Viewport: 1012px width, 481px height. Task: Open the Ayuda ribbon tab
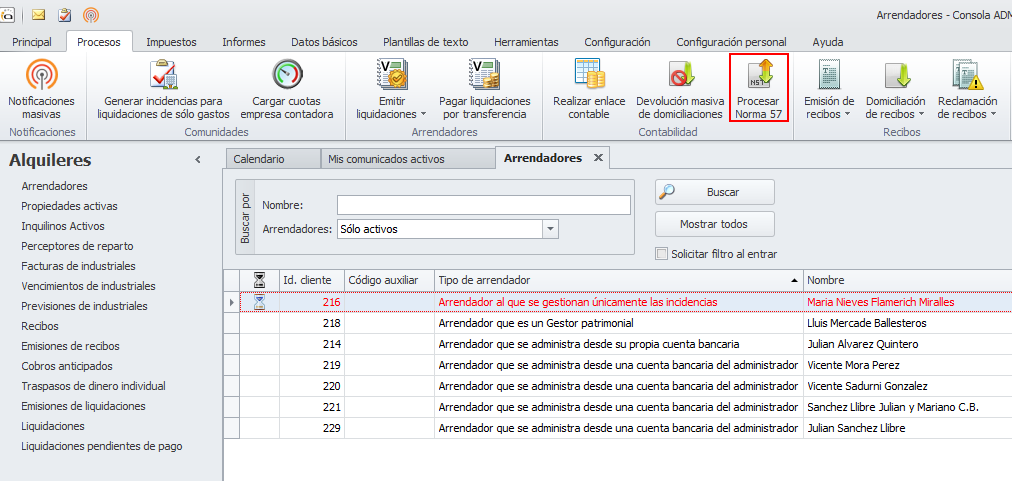coord(828,42)
